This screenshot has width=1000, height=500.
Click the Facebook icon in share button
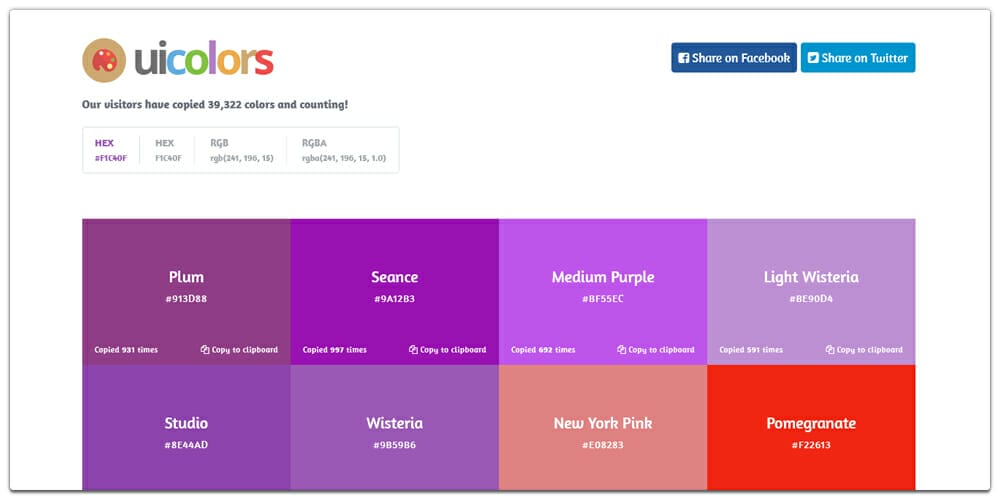[x=683, y=58]
